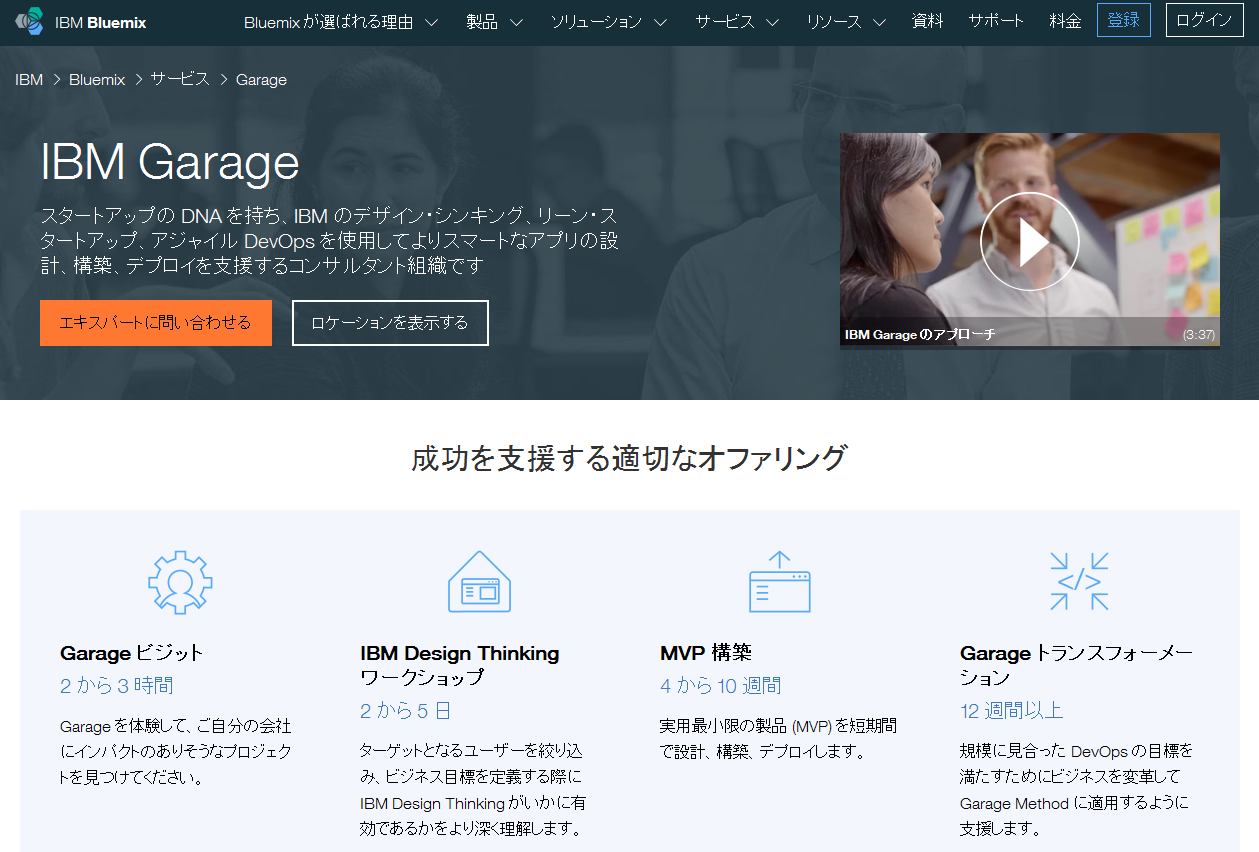Expand the Bluemixが選ばれる理由 dropdown menu
The height and width of the screenshot is (852, 1259).
[x=341, y=21]
